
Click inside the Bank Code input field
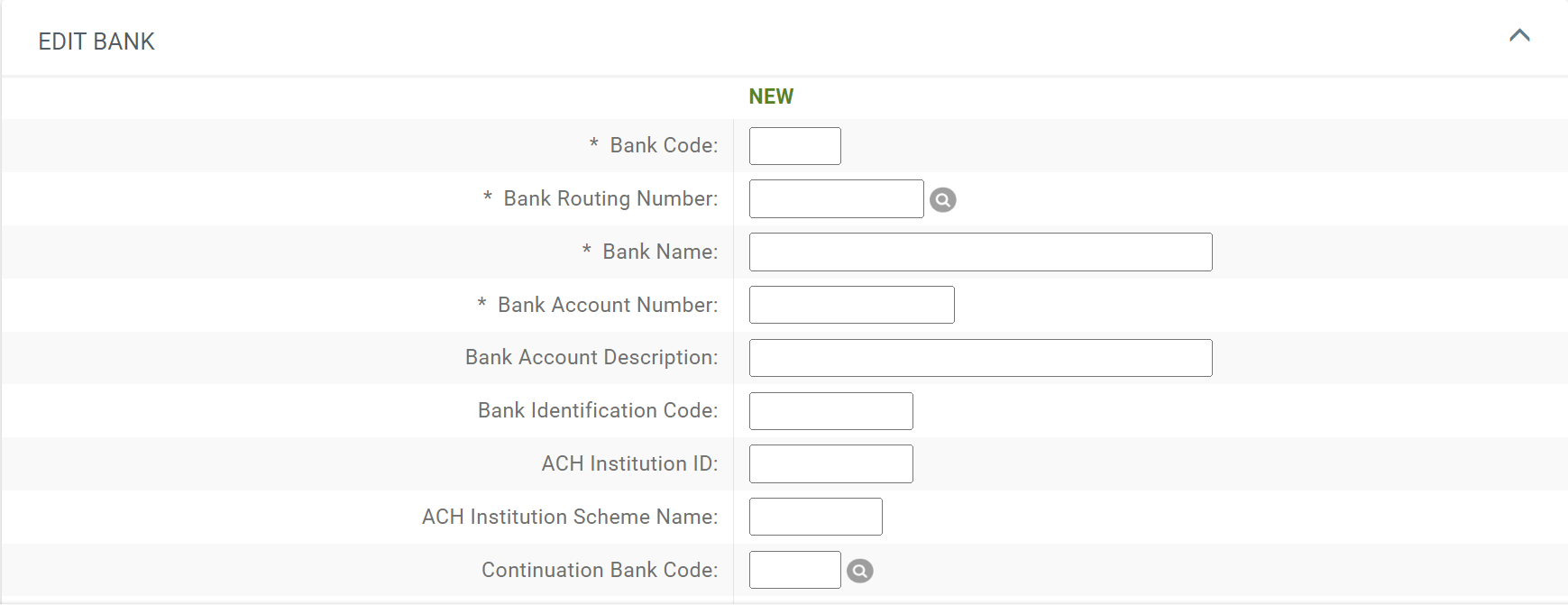[x=793, y=145]
